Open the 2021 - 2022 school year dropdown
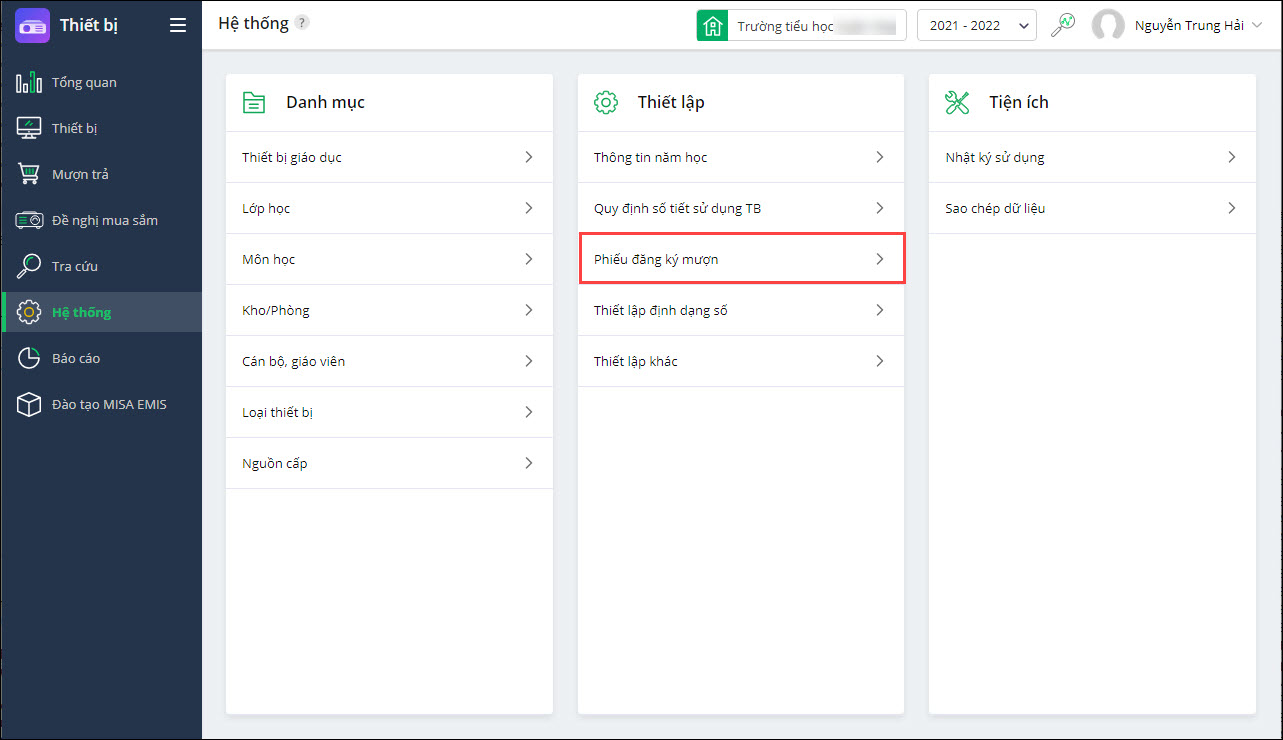 coord(976,25)
